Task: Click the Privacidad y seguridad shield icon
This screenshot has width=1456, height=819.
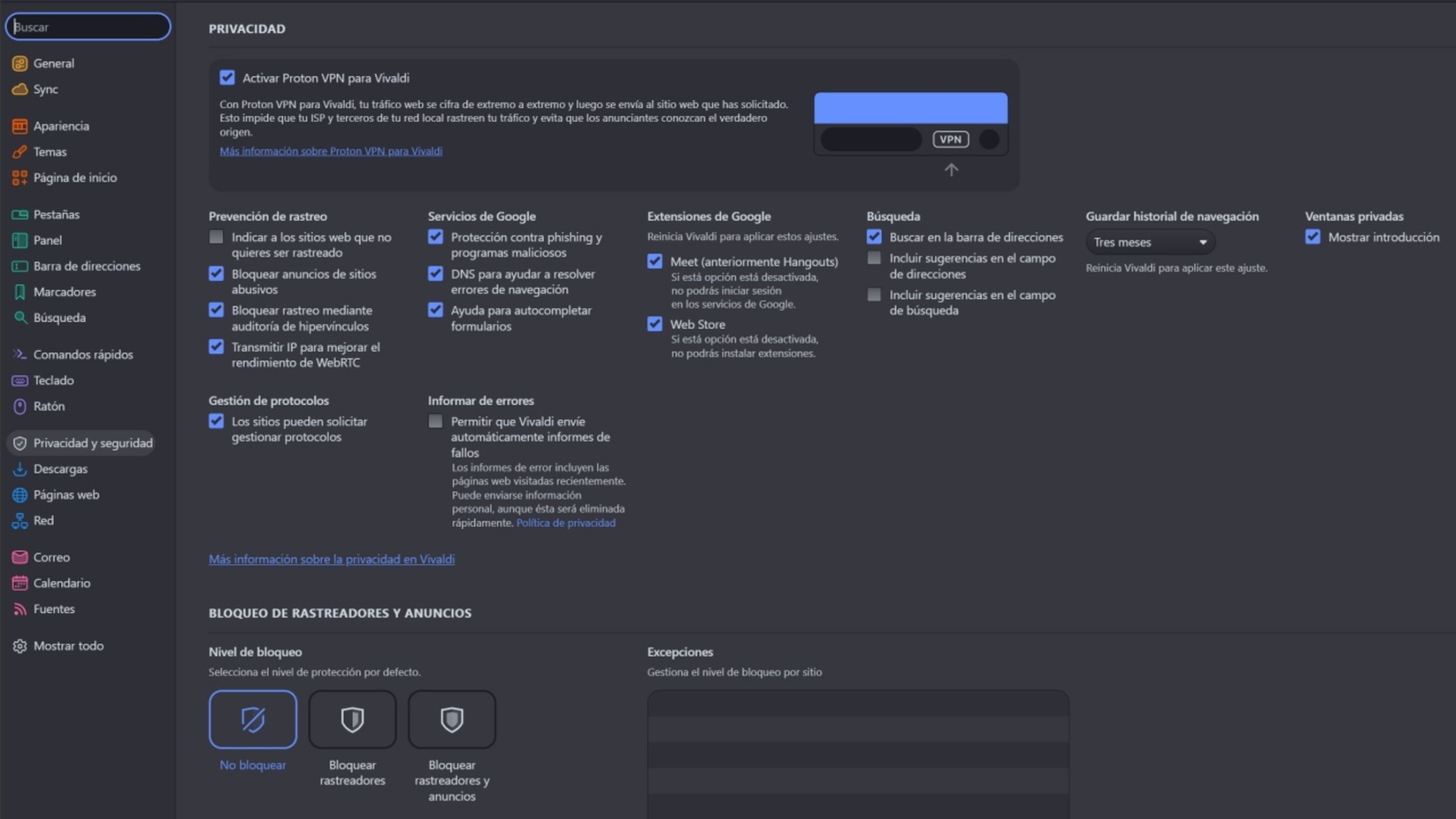Action: pos(20,443)
